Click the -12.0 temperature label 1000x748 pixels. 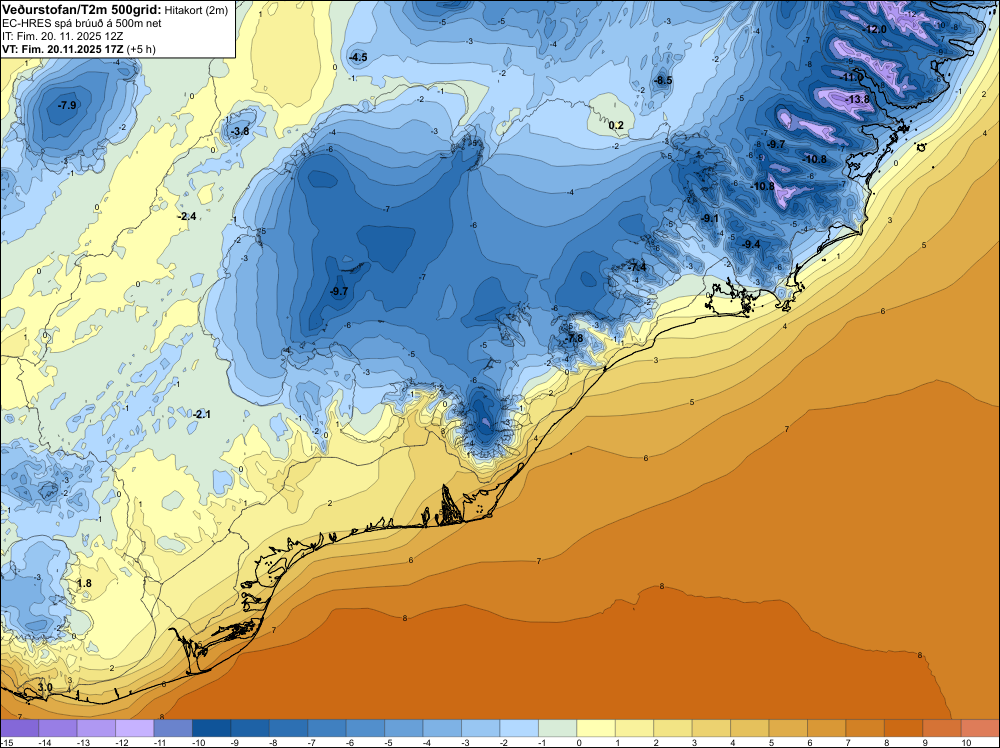coord(875,29)
